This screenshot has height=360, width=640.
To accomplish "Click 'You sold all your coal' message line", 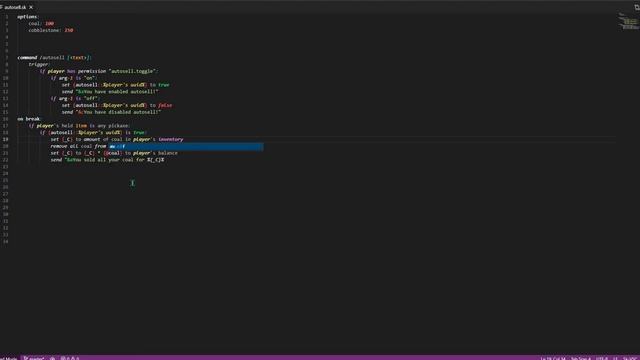I will [x=107, y=160].
